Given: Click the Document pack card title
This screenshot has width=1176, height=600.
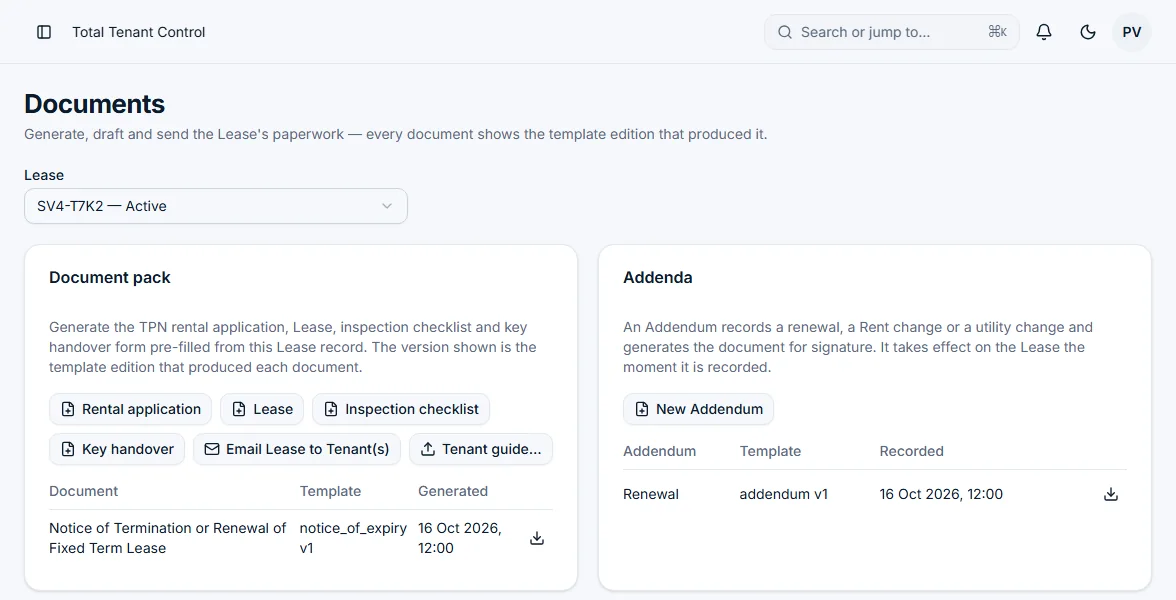Looking at the screenshot, I should tap(110, 278).
